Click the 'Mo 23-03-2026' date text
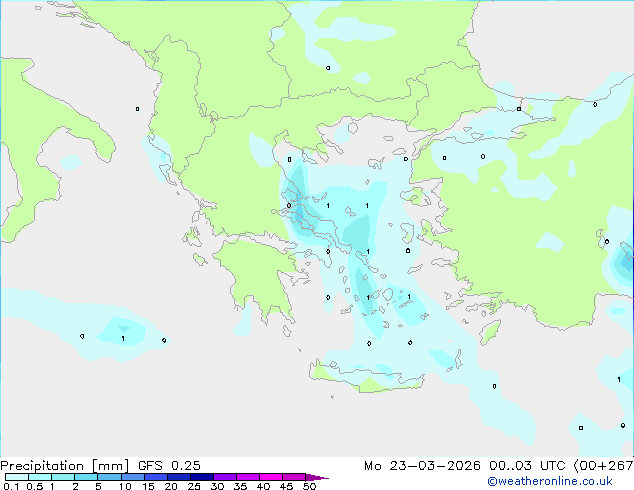Image resolution: width=634 pixels, height=490 pixels. [x=423, y=466]
